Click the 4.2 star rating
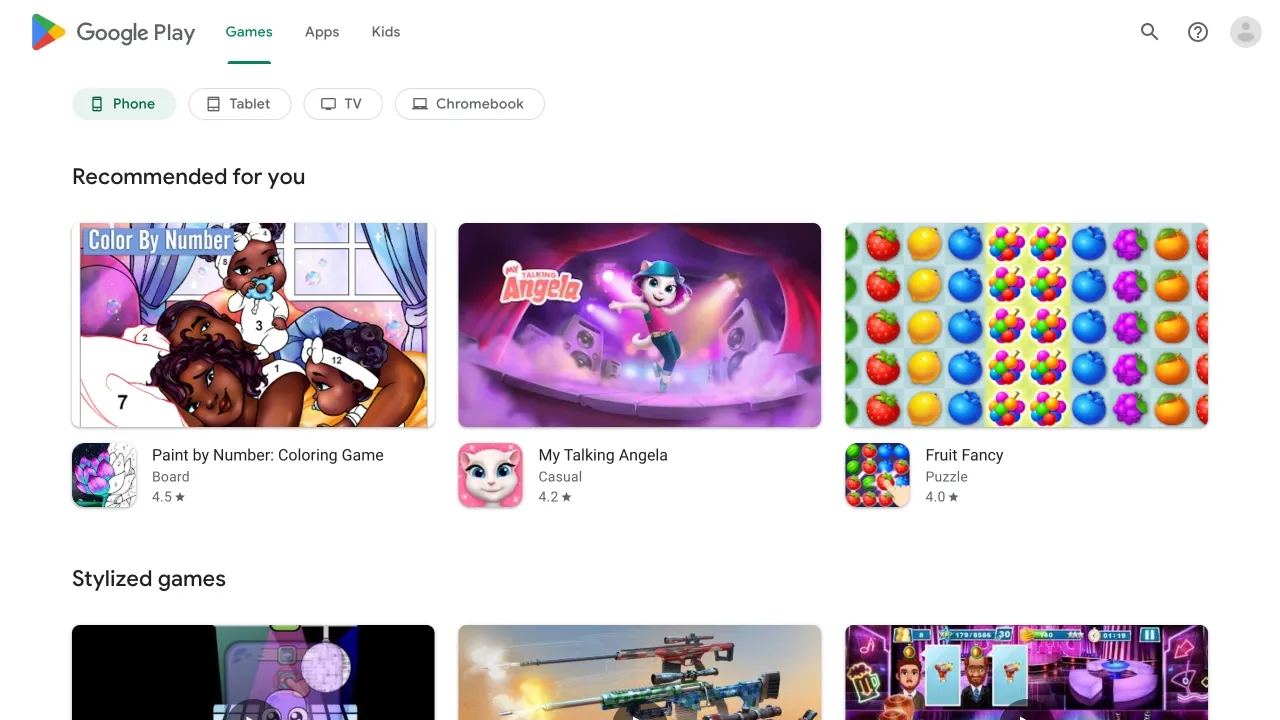 pos(555,497)
